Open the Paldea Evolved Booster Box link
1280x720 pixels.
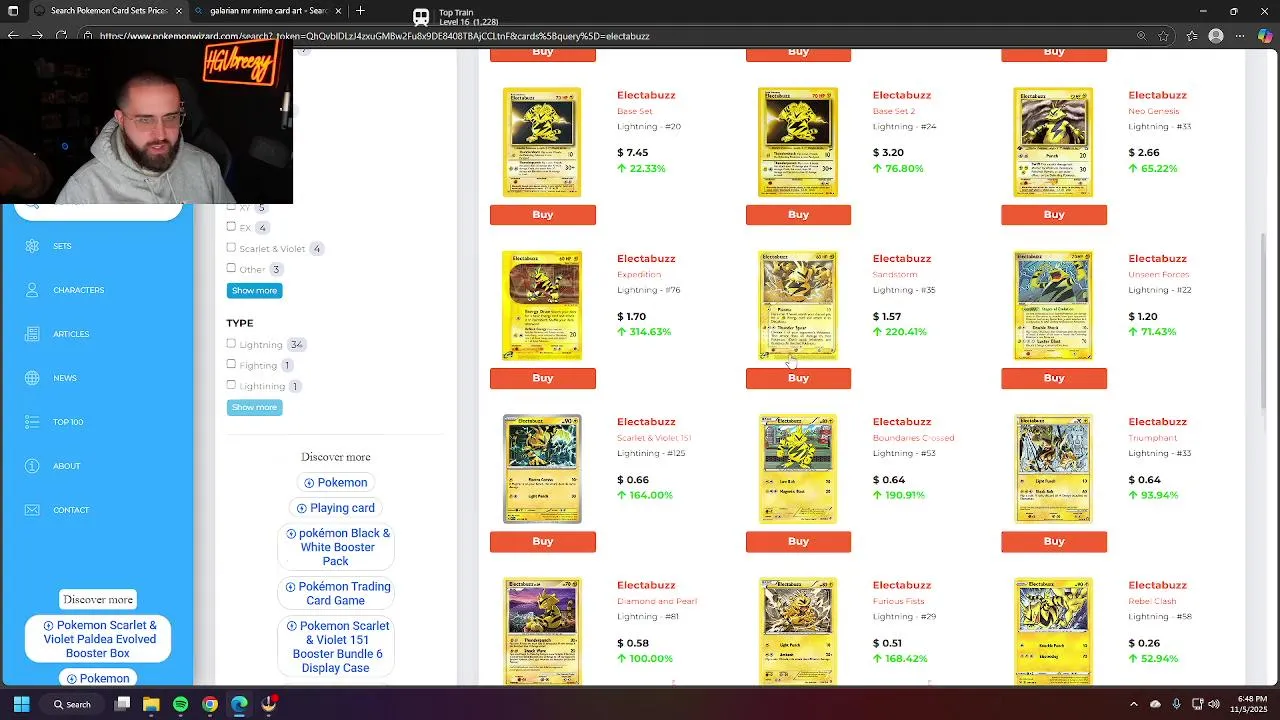pos(98,639)
